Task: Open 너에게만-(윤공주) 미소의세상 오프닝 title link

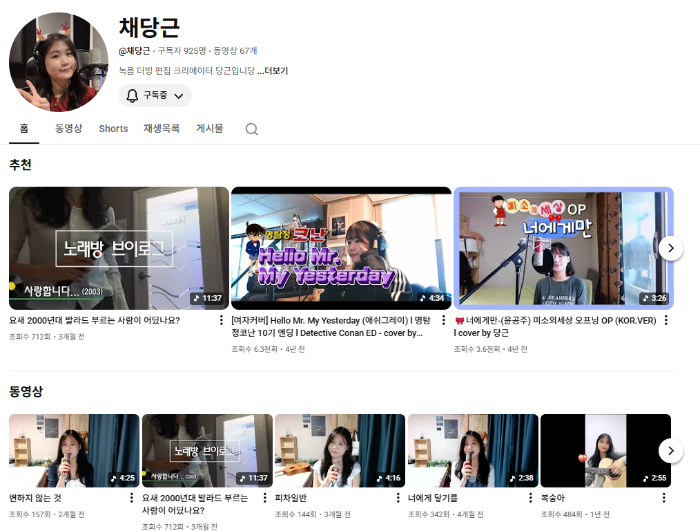Action: pyautogui.click(x=555, y=326)
